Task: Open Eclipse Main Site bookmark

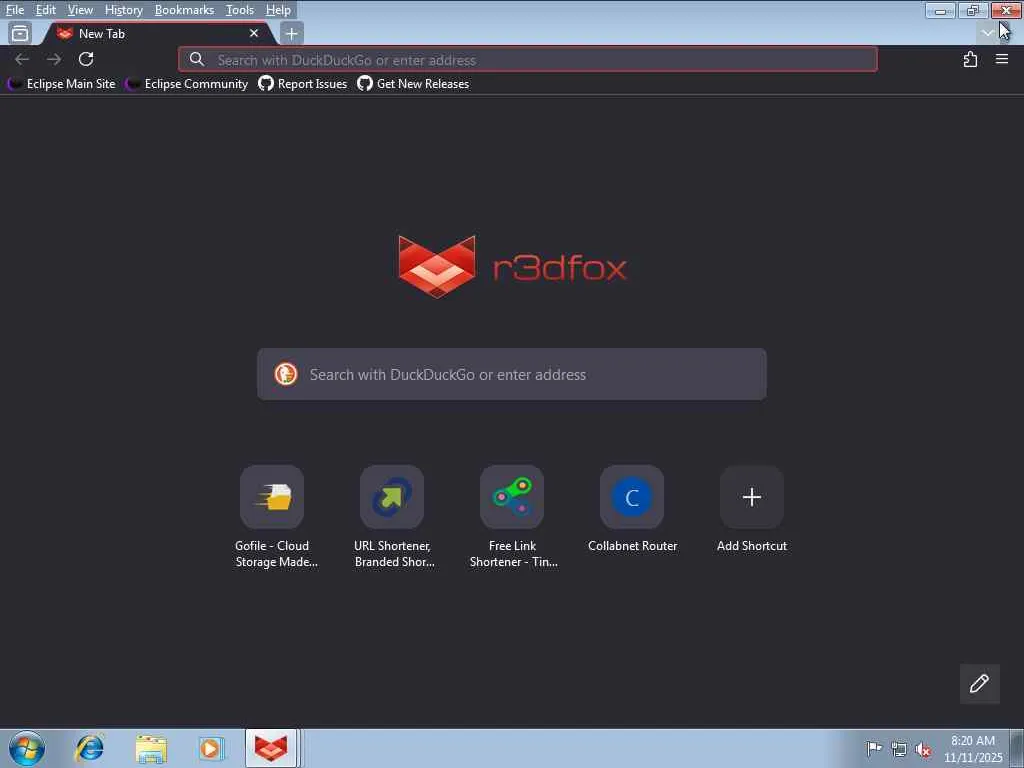Action: pos(62,84)
